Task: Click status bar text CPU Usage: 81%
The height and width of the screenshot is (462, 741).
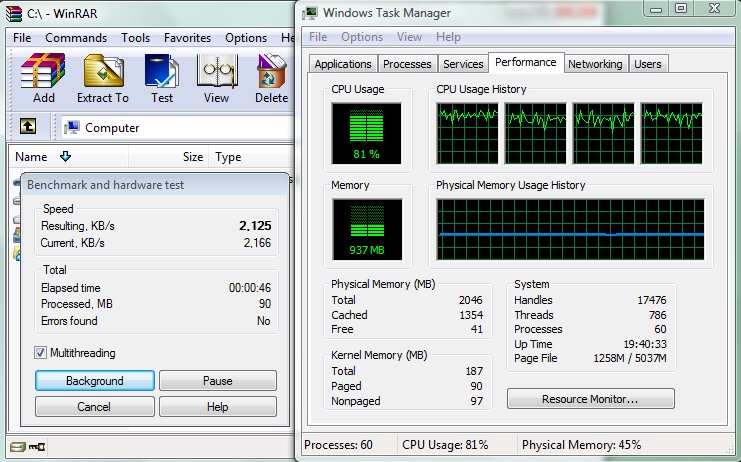Action: click(445, 445)
